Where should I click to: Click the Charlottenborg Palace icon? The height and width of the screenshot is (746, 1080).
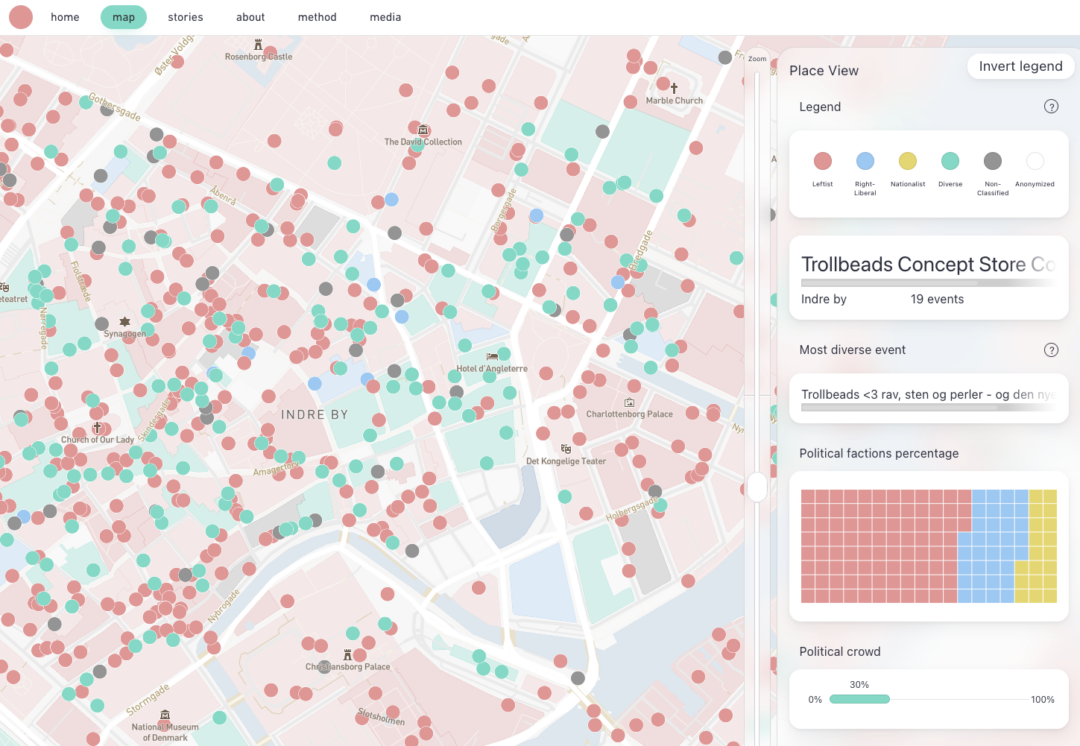629,402
